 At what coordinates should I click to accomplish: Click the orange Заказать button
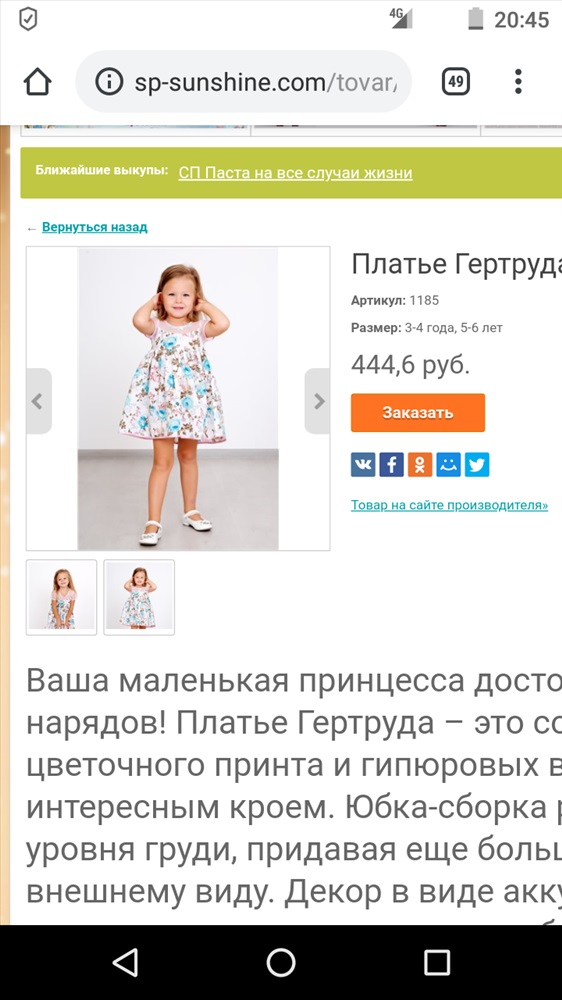pos(418,413)
